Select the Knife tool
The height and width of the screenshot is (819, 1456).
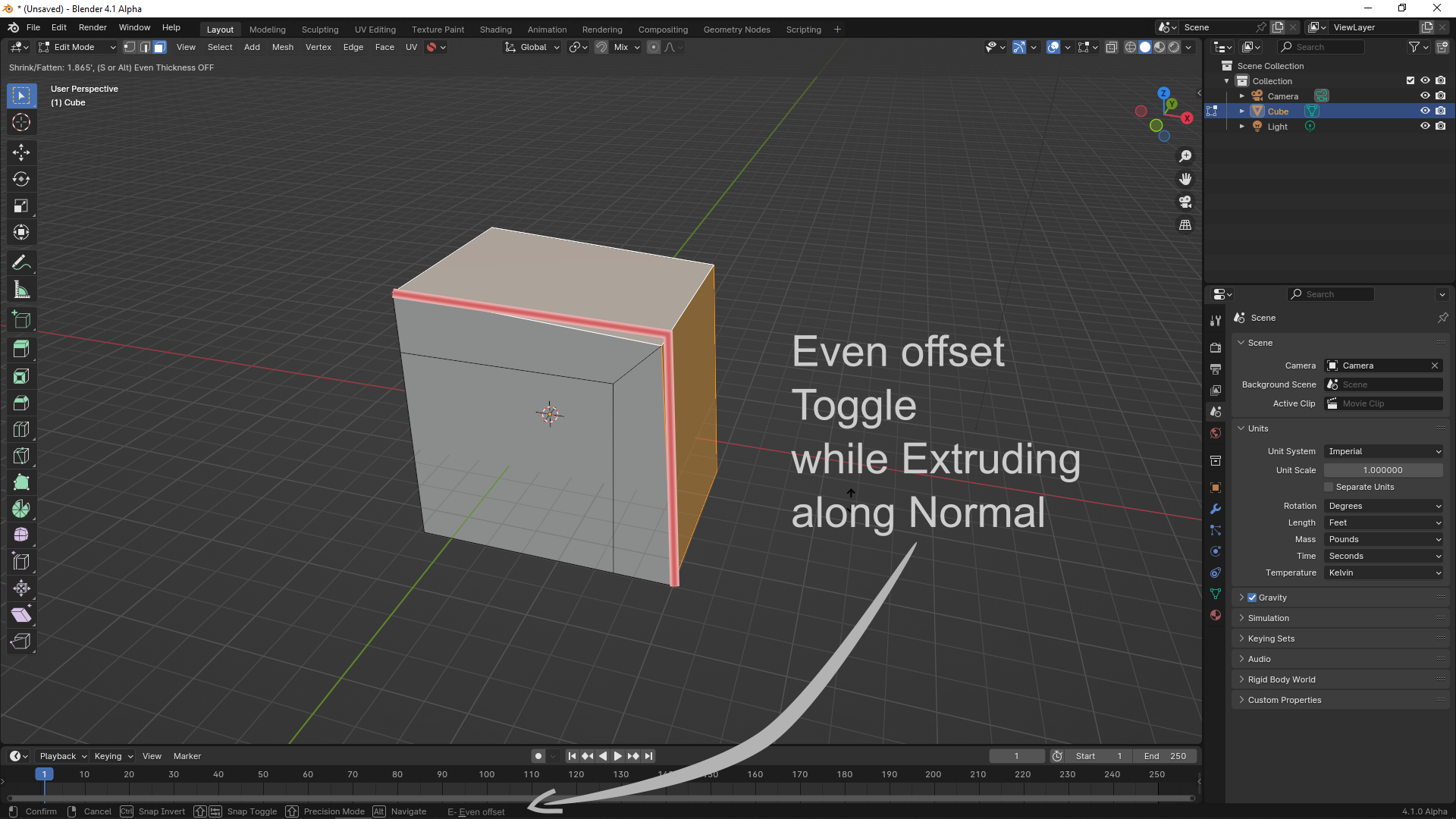point(21,456)
